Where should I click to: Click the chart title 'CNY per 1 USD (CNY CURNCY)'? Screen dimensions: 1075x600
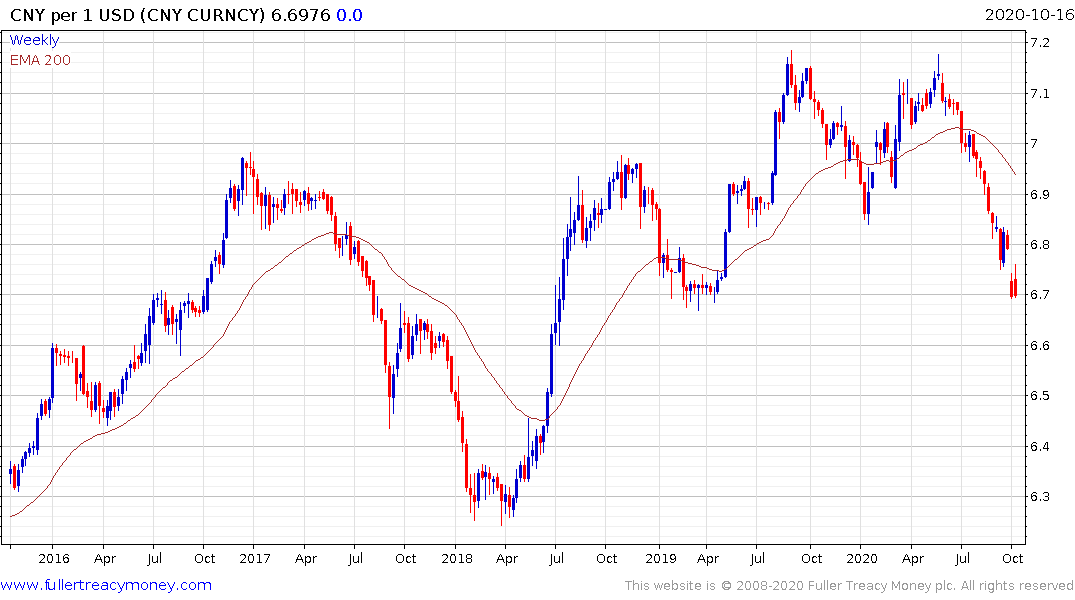click(137, 15)
